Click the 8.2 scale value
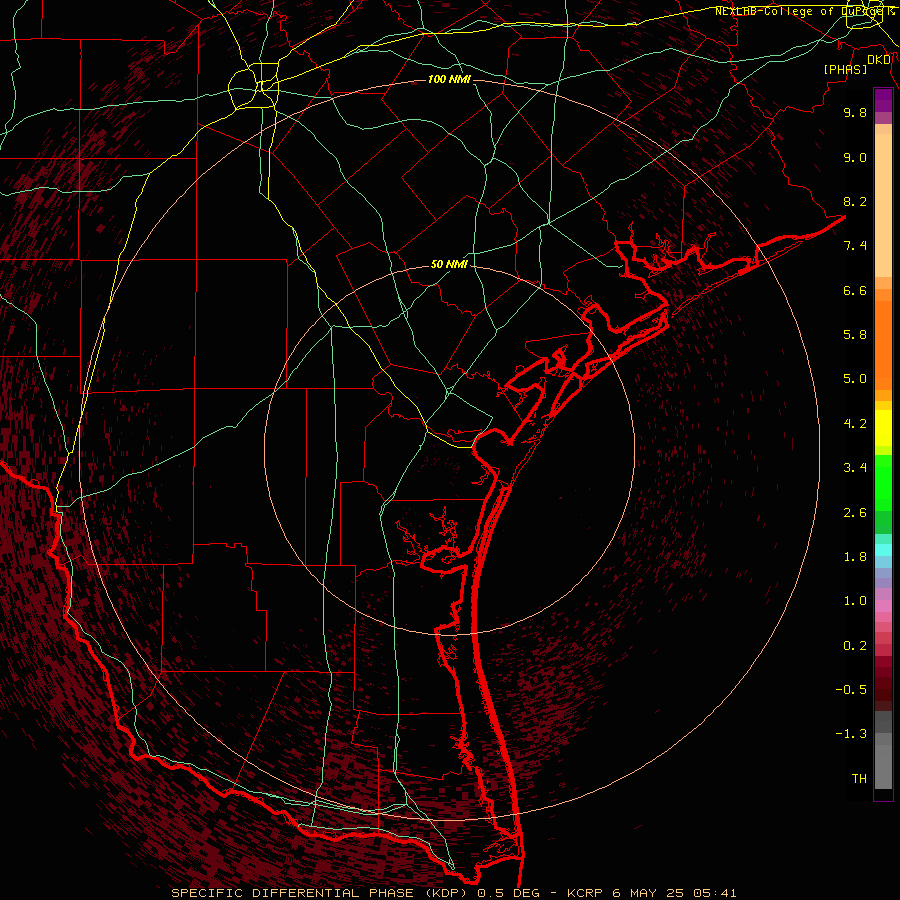The image size is (900, 900). 855,201
